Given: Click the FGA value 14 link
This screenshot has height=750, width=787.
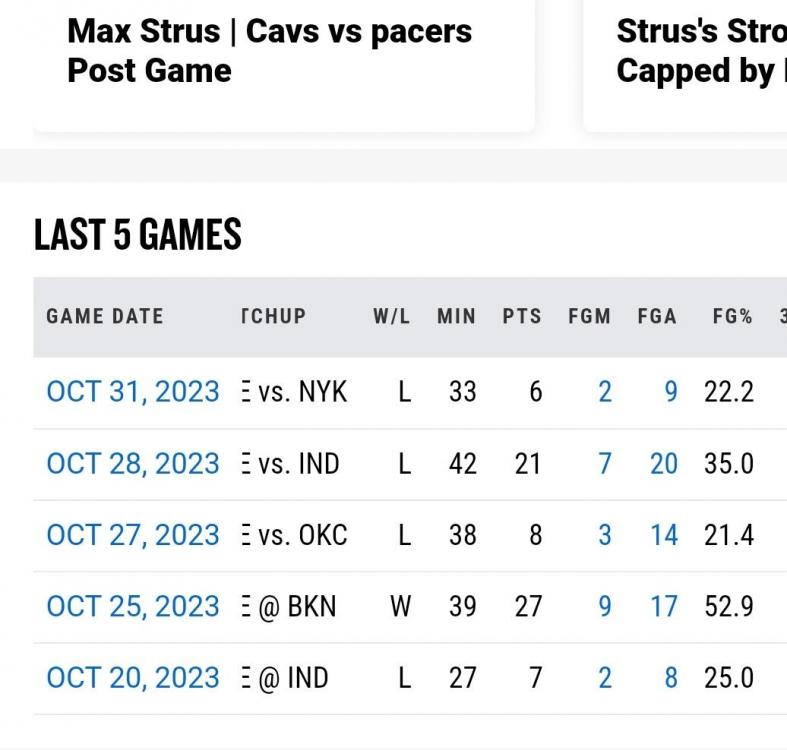Looking at the screenshot, I should (x=664, y=535).
